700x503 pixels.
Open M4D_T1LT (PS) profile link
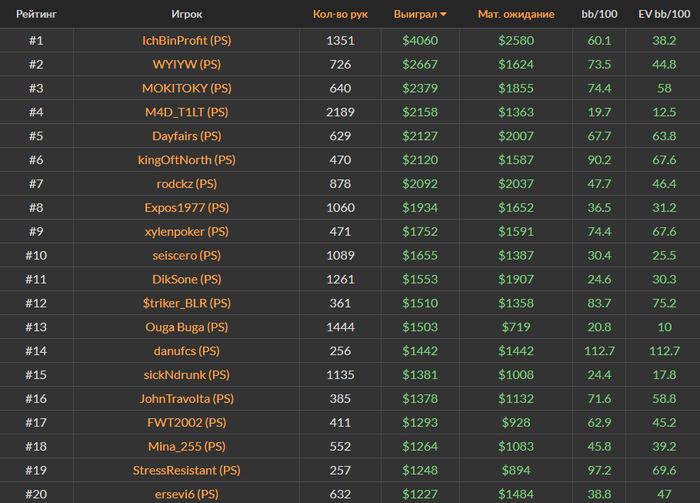tap(186, 113)
